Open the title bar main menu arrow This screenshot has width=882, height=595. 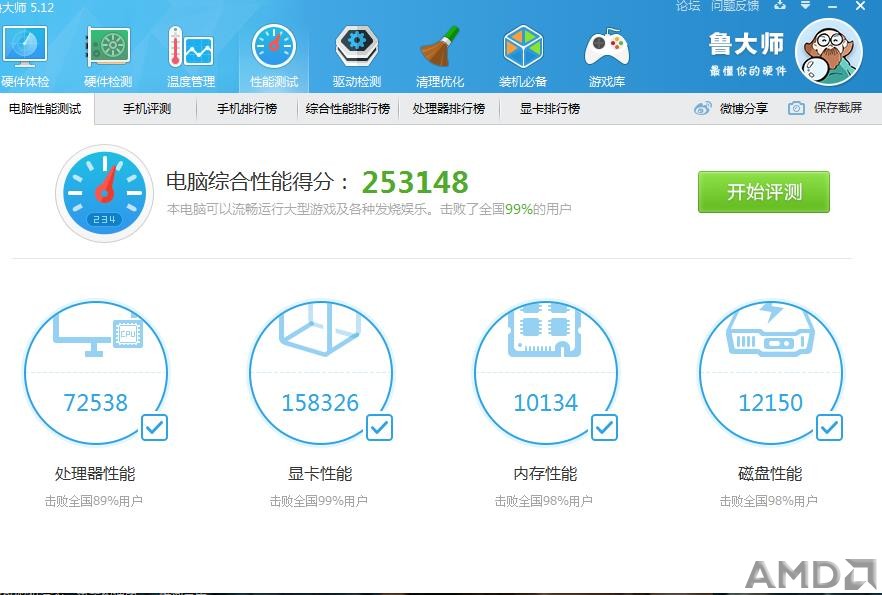click(x=806, y=6)
